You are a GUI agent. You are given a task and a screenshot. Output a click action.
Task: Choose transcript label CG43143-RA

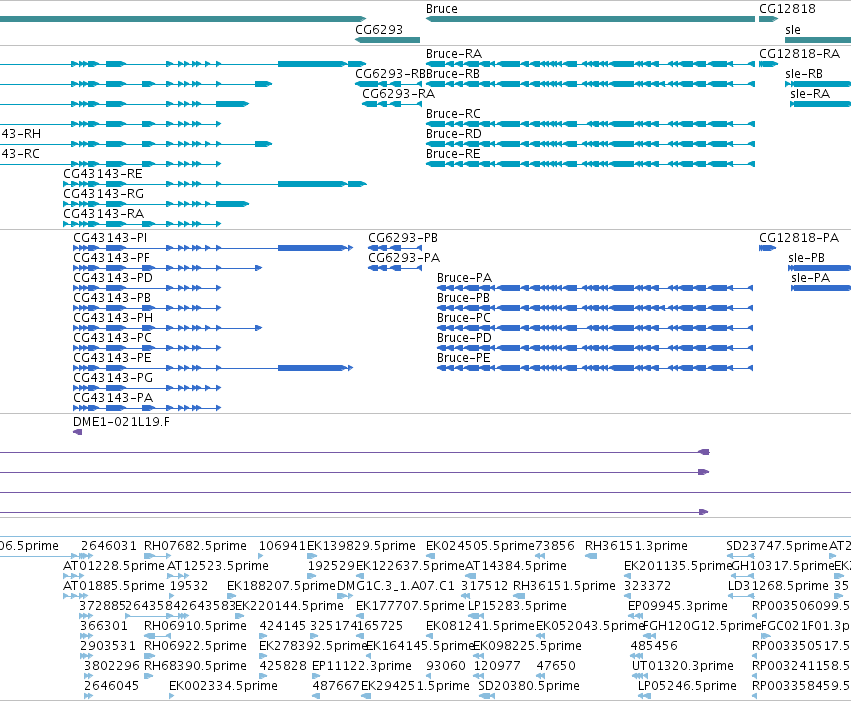tap(104, 214)
